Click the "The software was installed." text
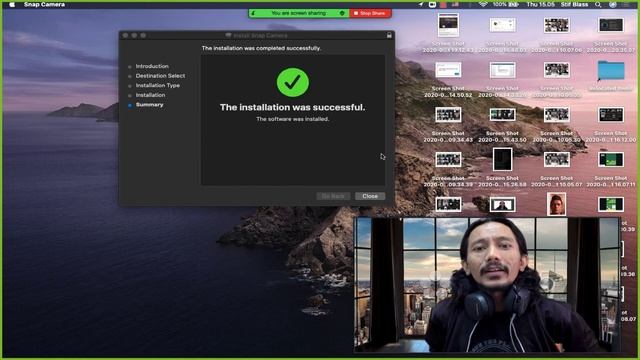This screenshot has width=640, height=360. (x=292, y=119)
